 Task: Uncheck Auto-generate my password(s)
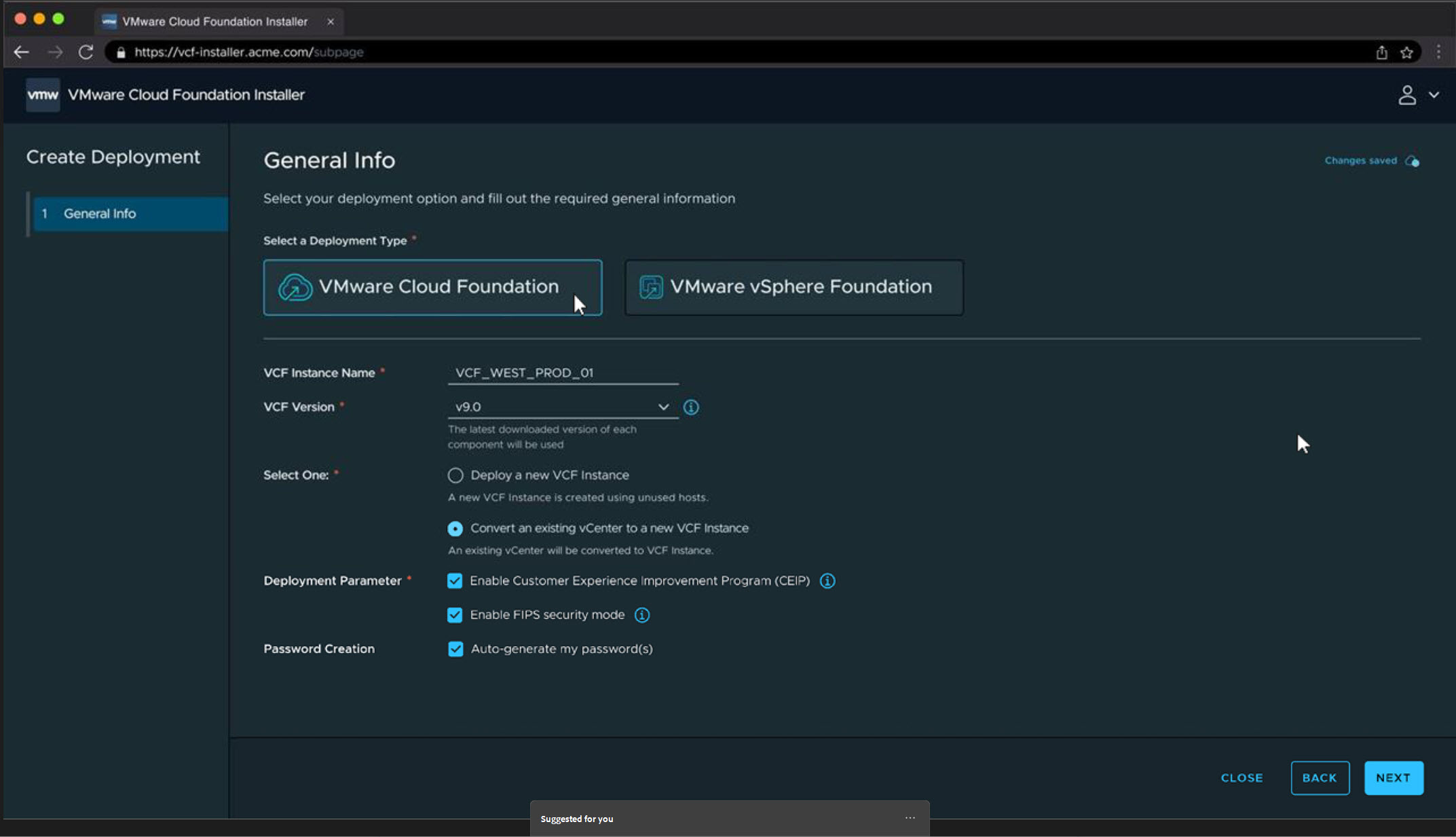[455, 649]
